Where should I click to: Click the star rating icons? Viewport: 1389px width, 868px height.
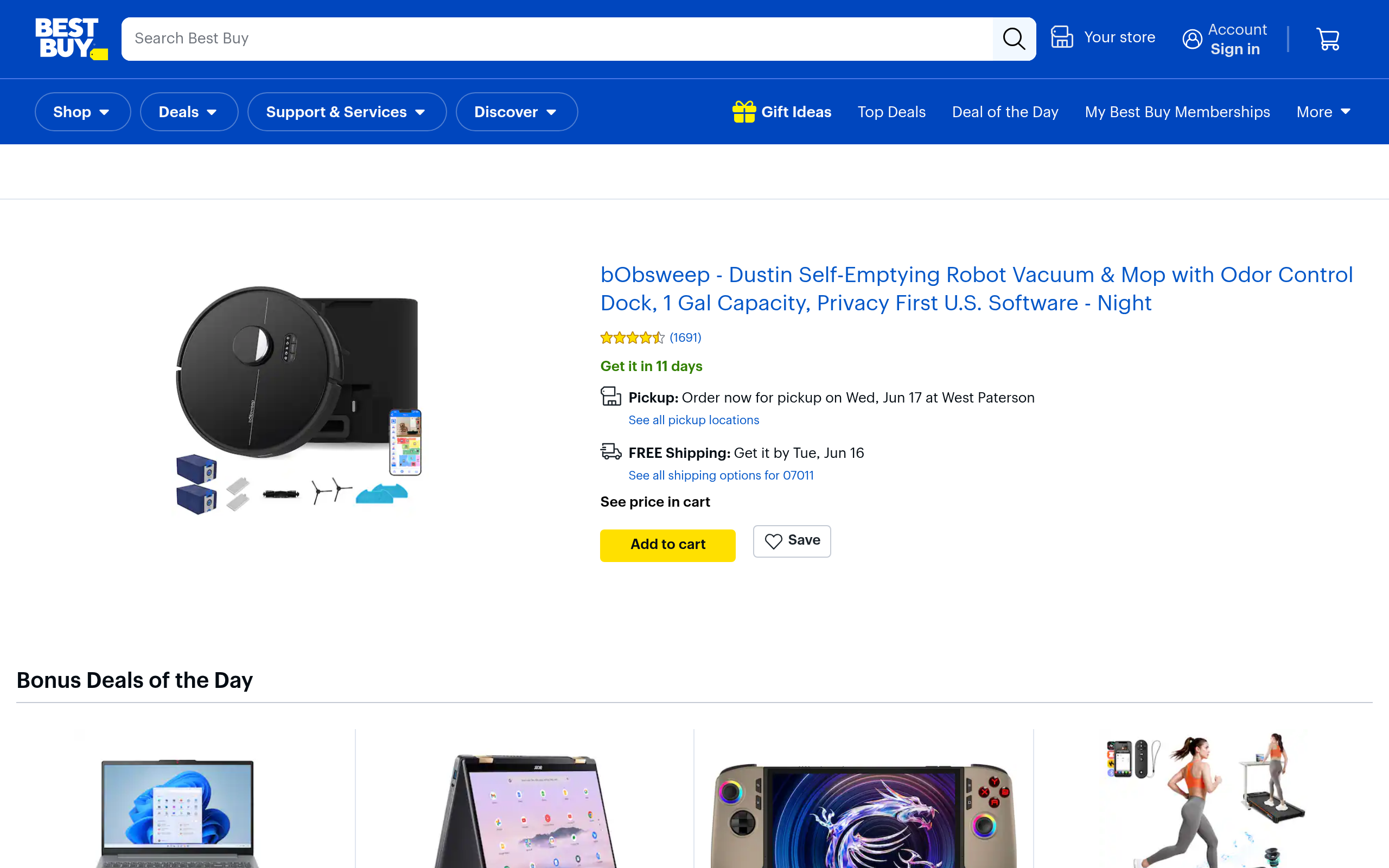click(632, 337)
